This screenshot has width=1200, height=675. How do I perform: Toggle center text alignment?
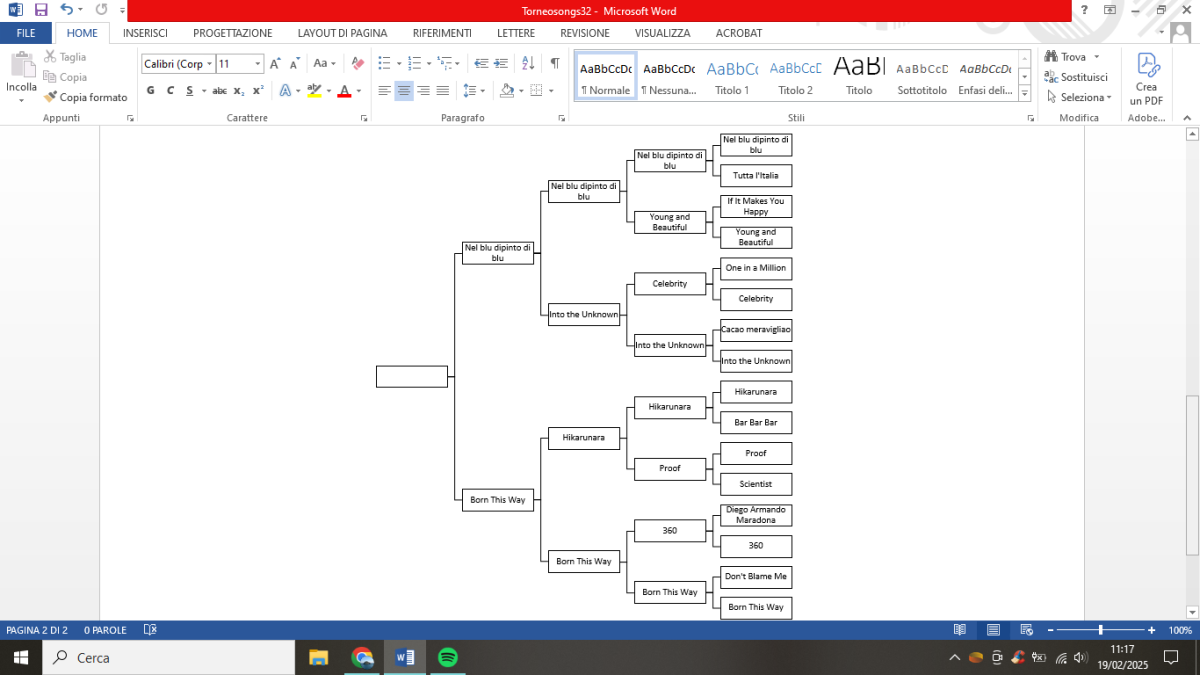(x=404, y=90)
